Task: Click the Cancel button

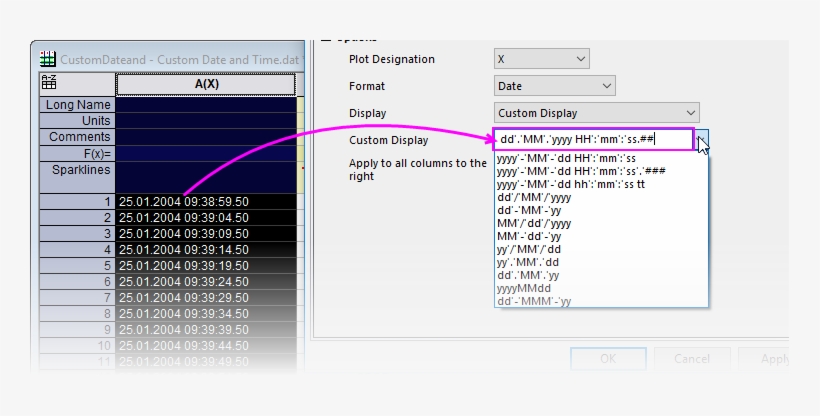Action: tap(692, 358)
